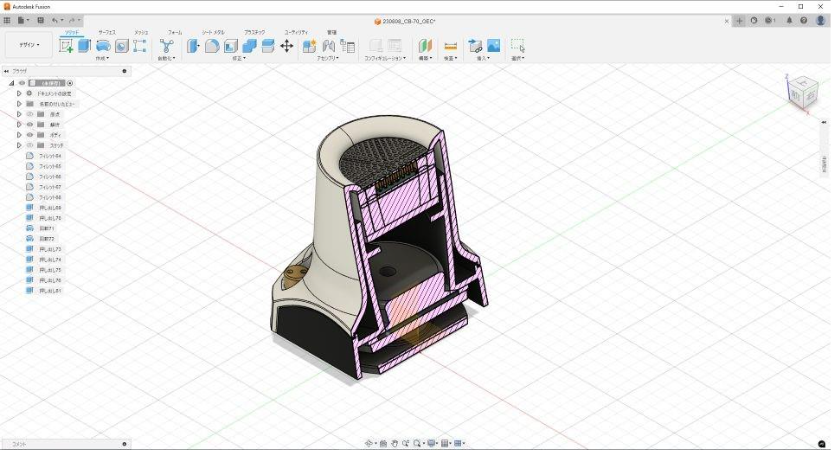Screen dimensions: 831x450
Task: Select the Create Sketch tool
Action: point(67,46)
